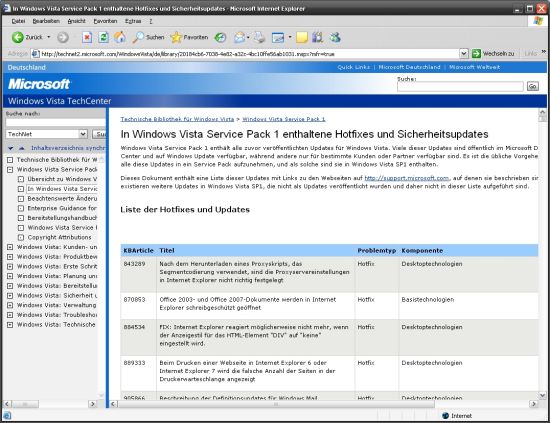Click the Print toolbar icon
This screenshot has width=550, height=423.
pyautogui.click(x=260, y=37)
